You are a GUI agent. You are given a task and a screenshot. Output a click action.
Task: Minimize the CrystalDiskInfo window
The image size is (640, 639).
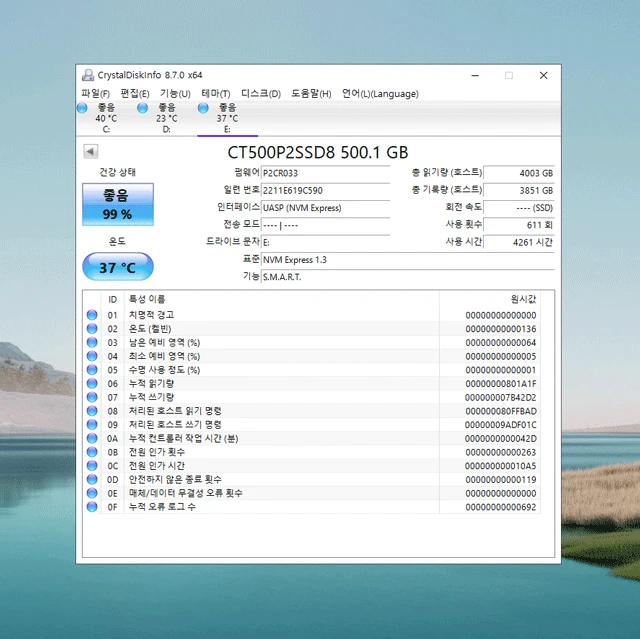click(x=475, y=75)
